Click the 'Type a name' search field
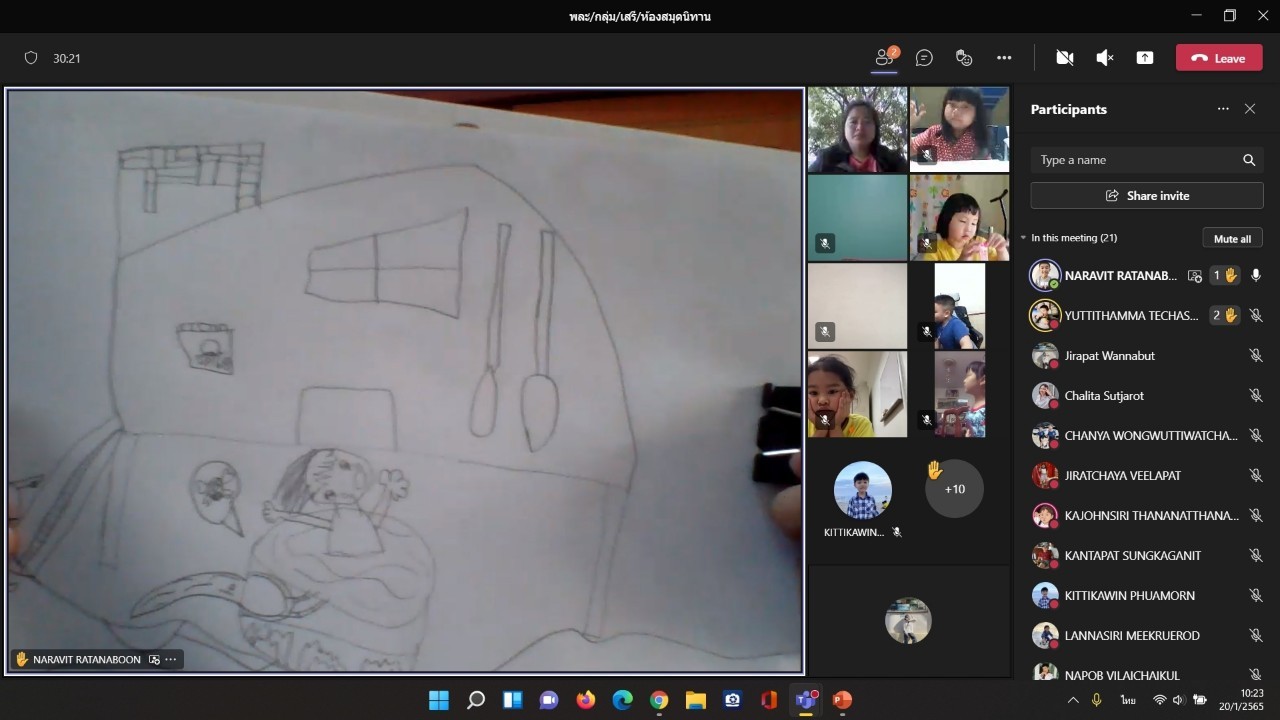Image resolution: width=1280 pixels, height=720 pixels. pyautogui.click(x=1135, y=160)
